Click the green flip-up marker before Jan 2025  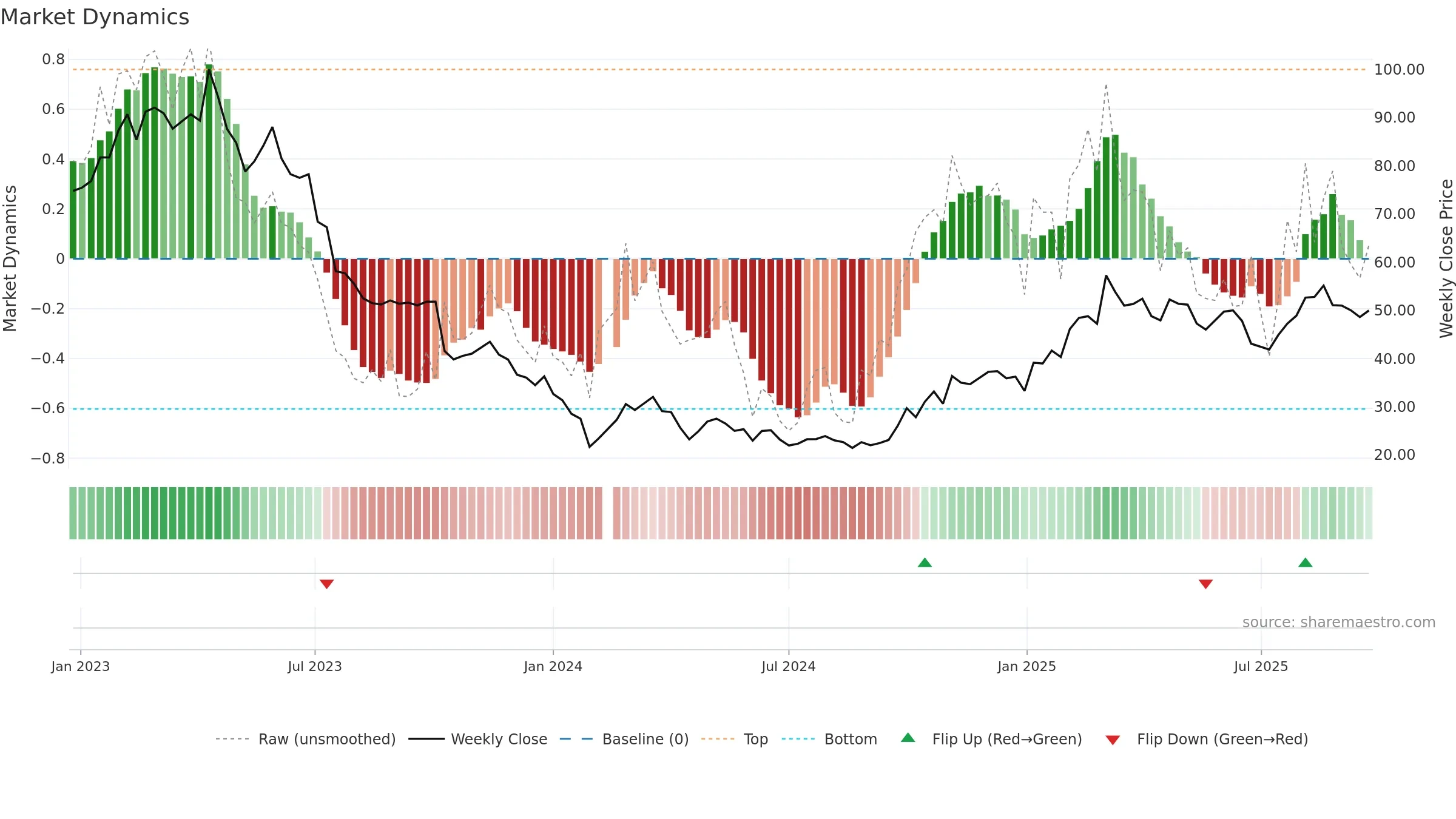pyautogui.click(x=925, y=562)
